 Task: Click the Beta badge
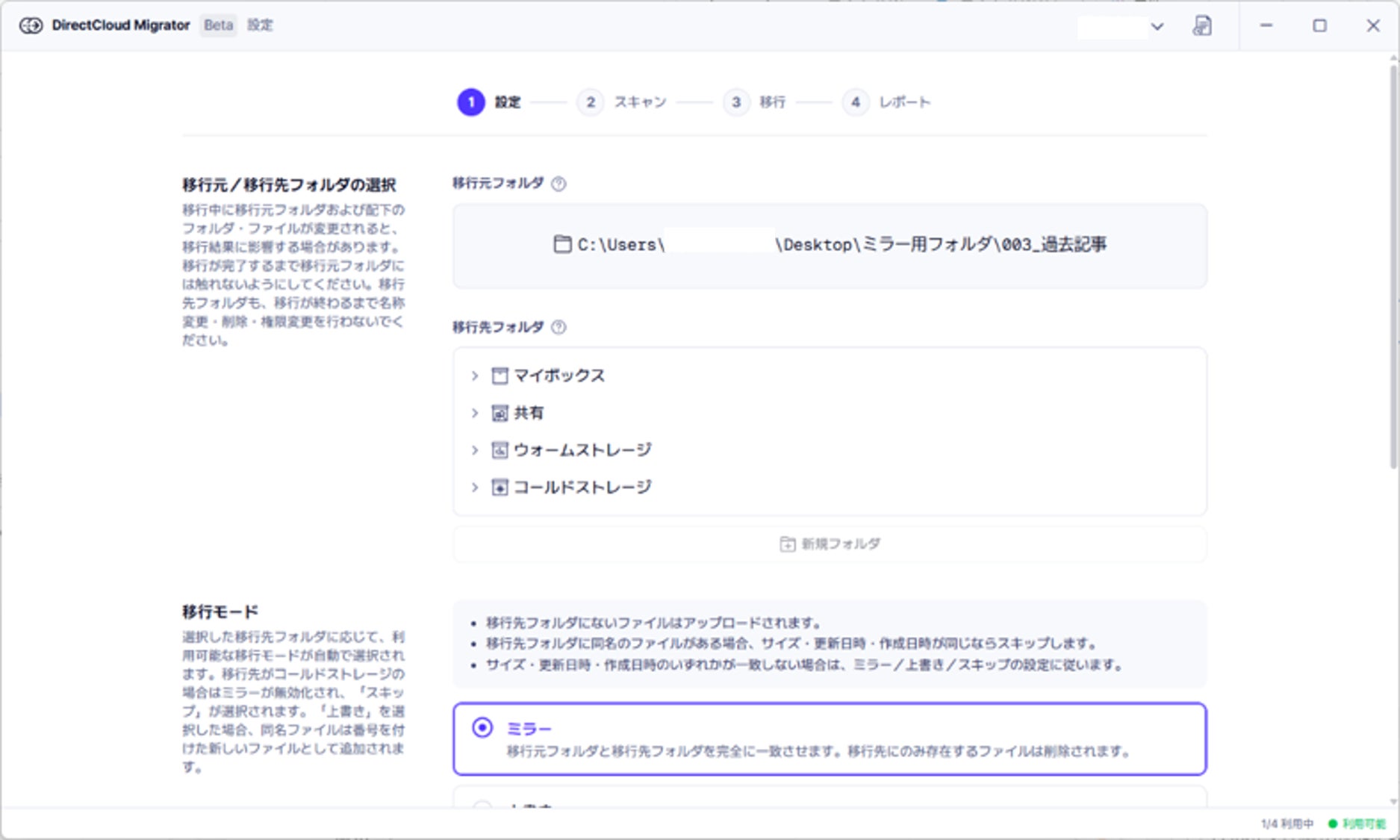(218, 25)
